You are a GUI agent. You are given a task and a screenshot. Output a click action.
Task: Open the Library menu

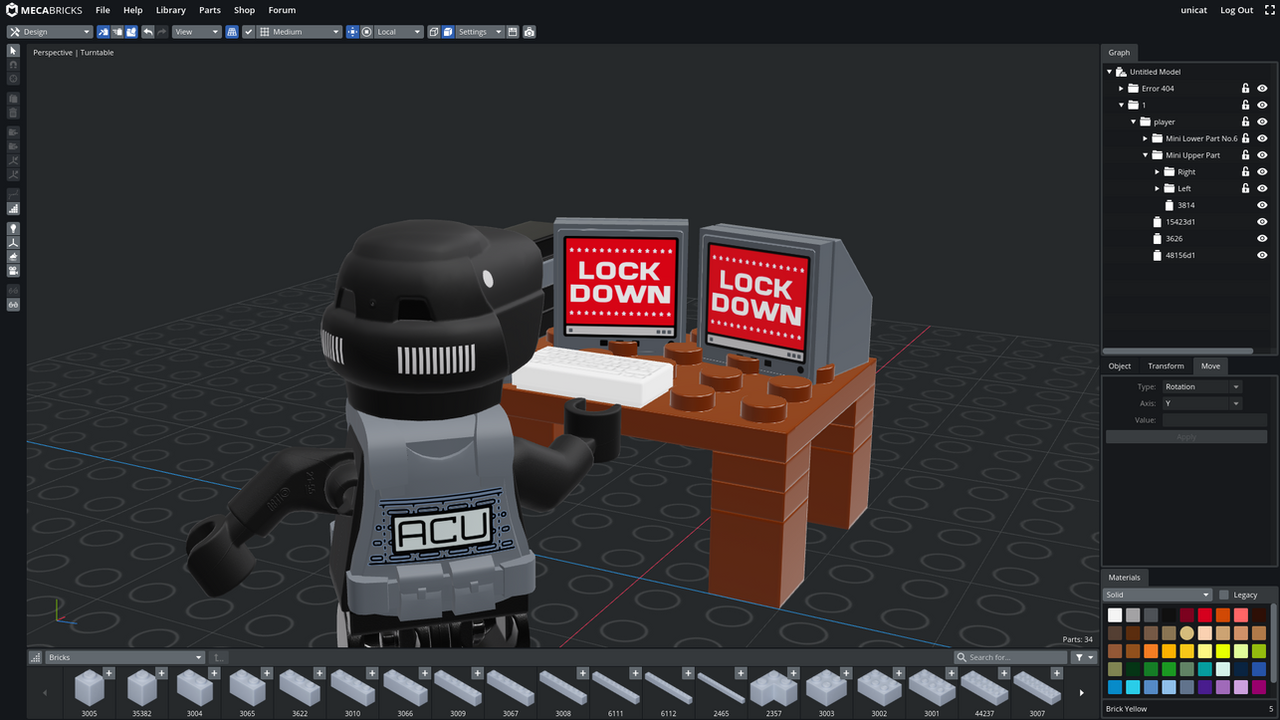[171, 10]
